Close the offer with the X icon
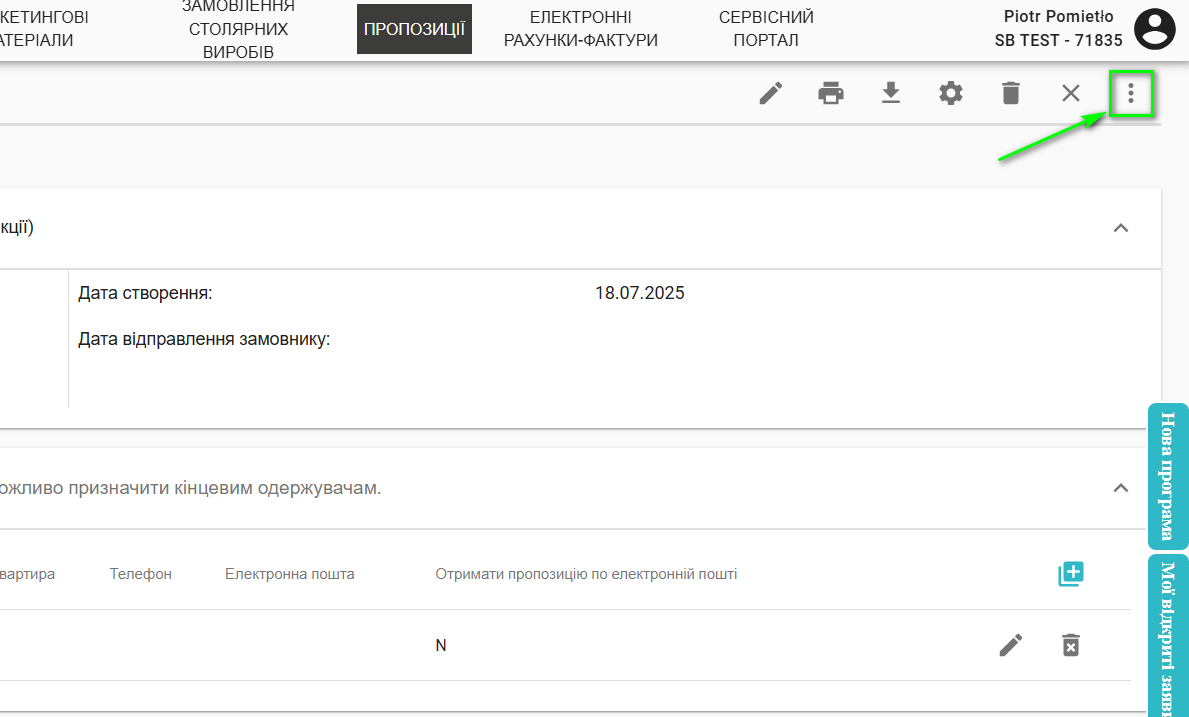Screen dimensions: 1189x717 pos(1071,93)
